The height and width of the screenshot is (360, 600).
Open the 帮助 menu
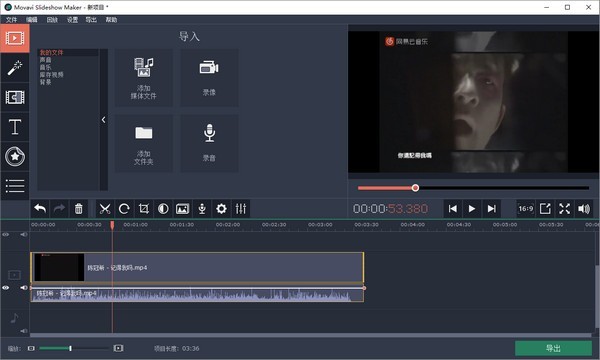pyautogui.click(x=111, y=20)
